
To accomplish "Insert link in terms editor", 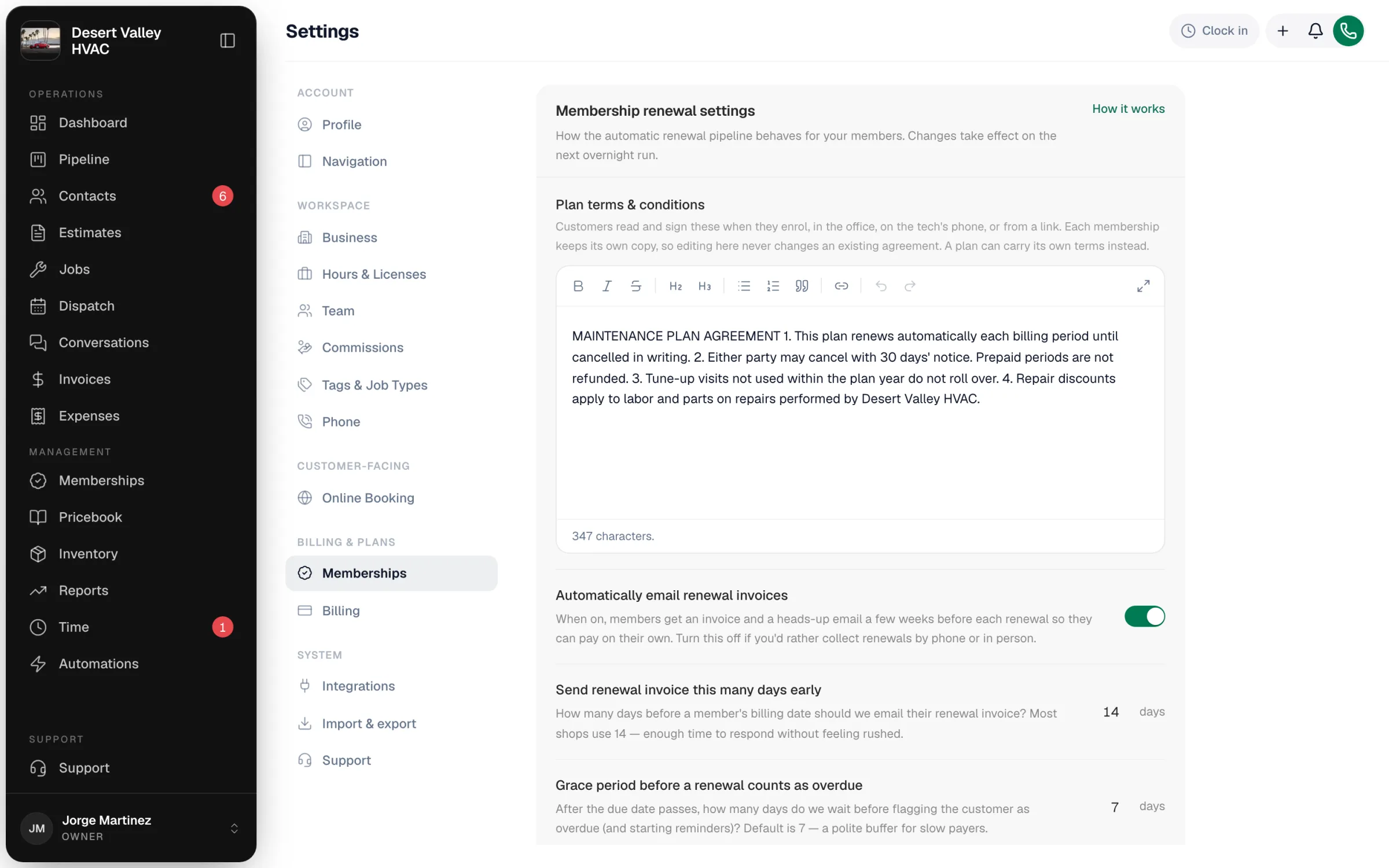I will [x=842, y=286].
